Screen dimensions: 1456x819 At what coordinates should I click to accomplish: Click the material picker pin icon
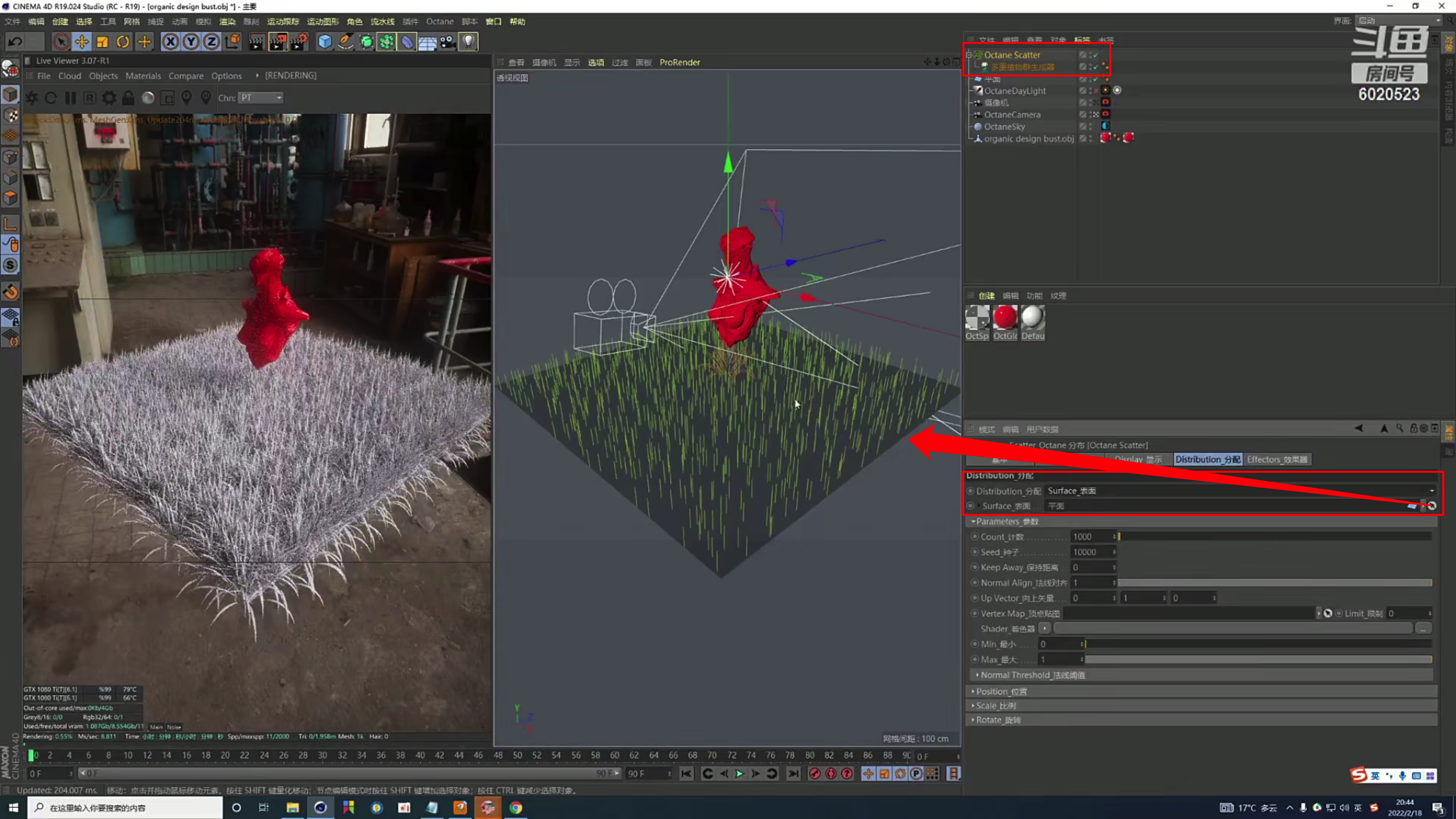pos(206,98)
